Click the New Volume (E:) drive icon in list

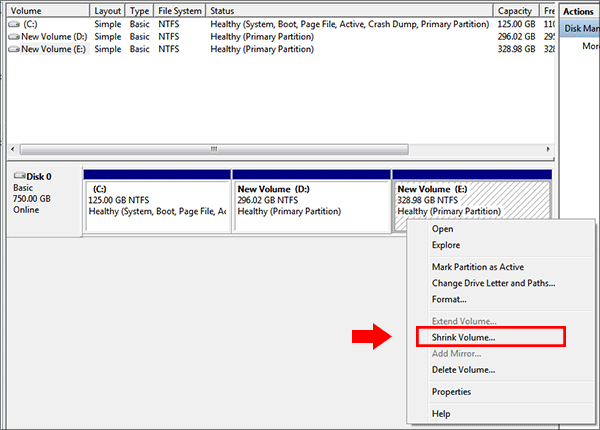pos(13,48)
